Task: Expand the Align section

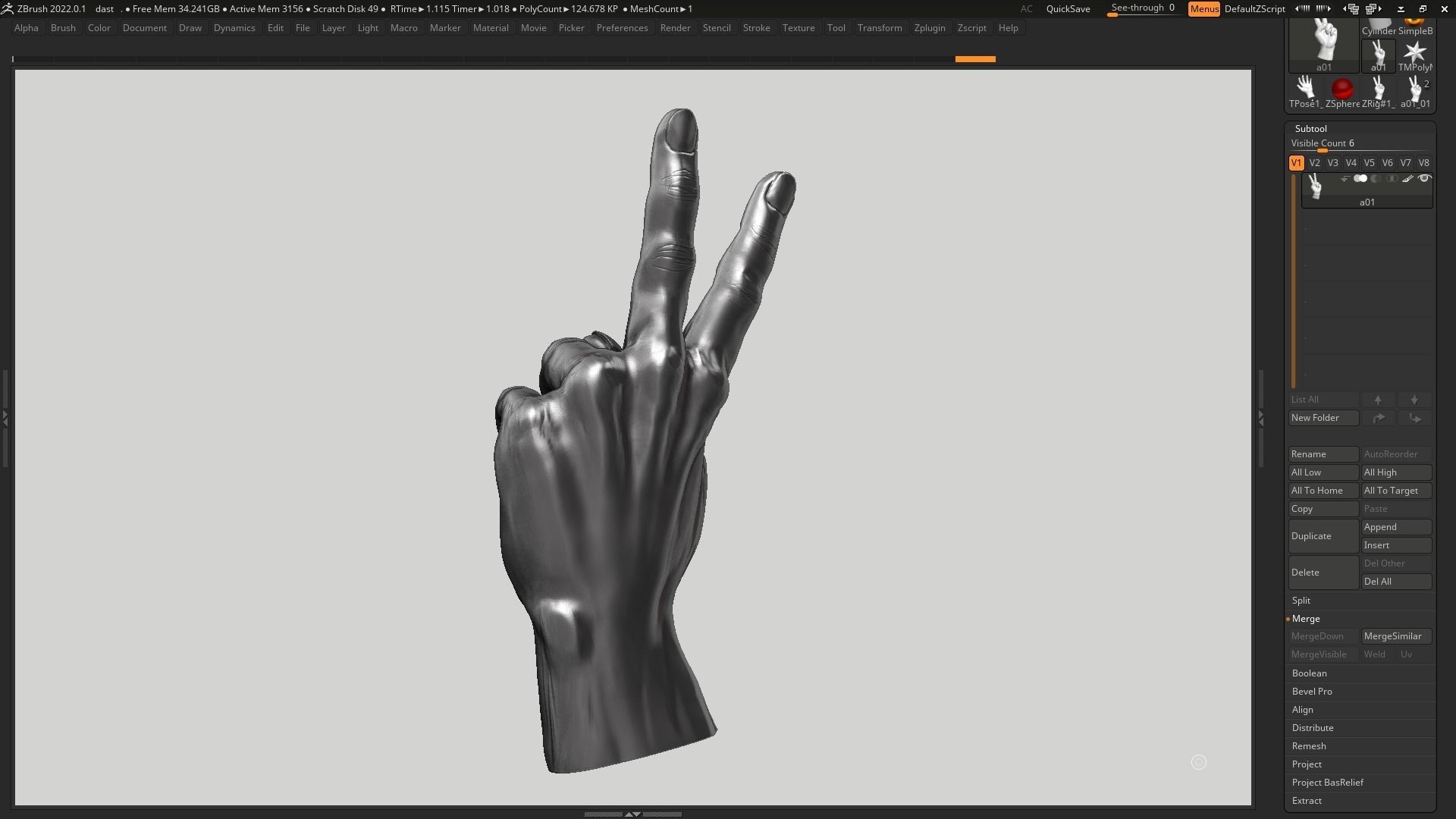Action: pyautogui.click(x=1303, y=710)
